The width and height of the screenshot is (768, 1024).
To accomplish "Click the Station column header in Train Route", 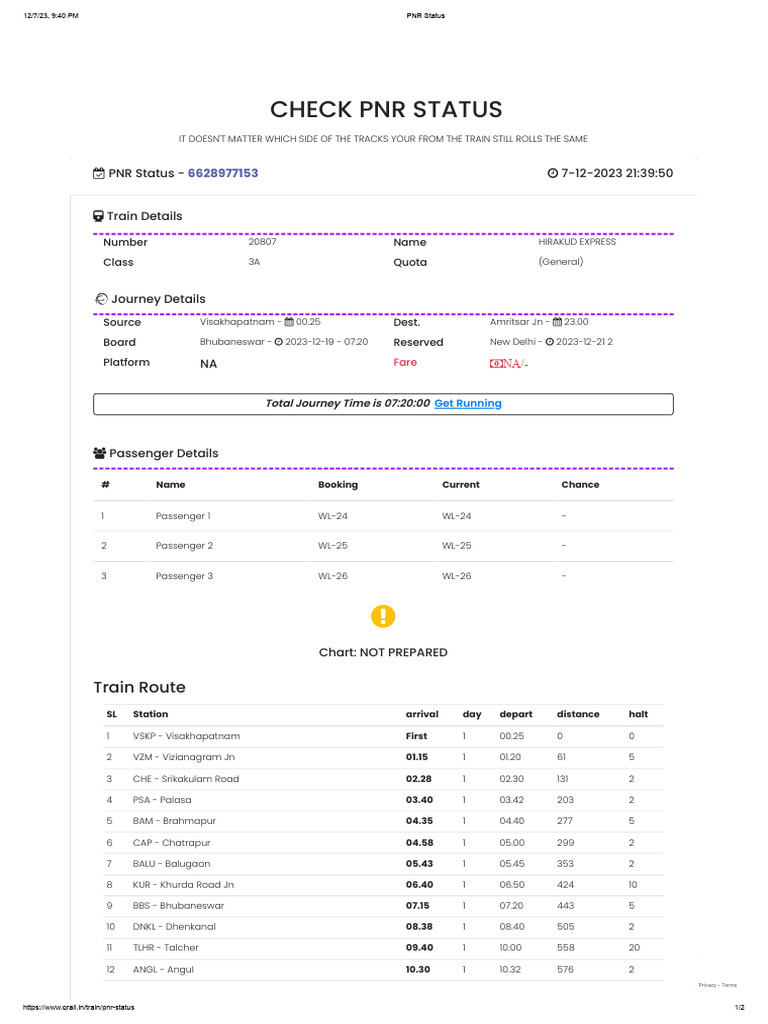I will (x=151, y=715).
